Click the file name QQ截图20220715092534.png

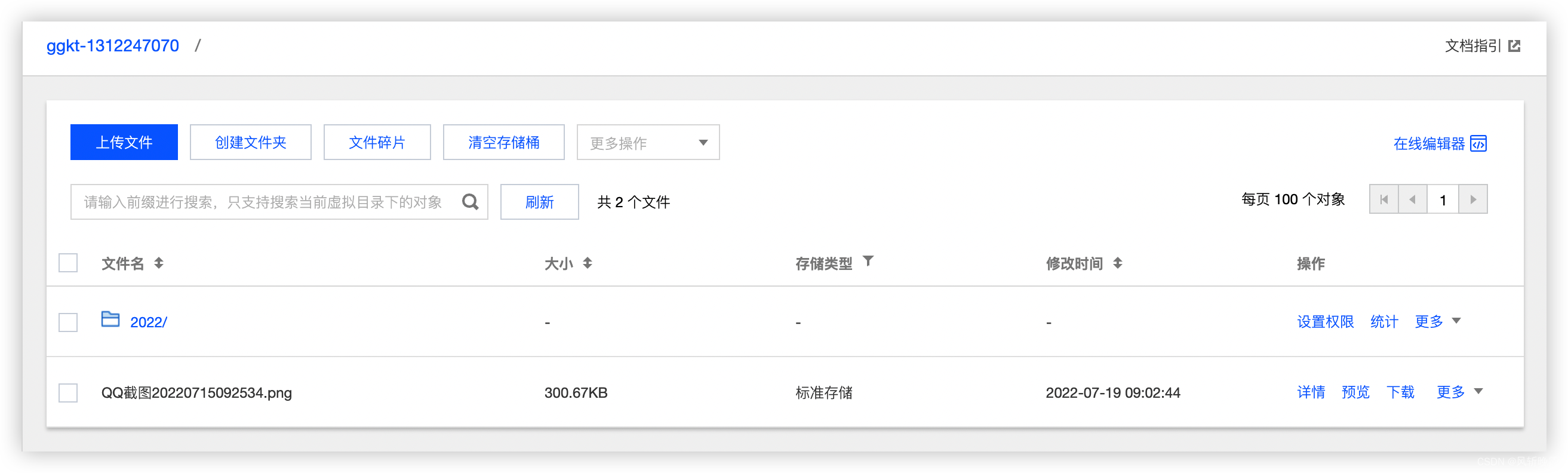tap(196, 392)
